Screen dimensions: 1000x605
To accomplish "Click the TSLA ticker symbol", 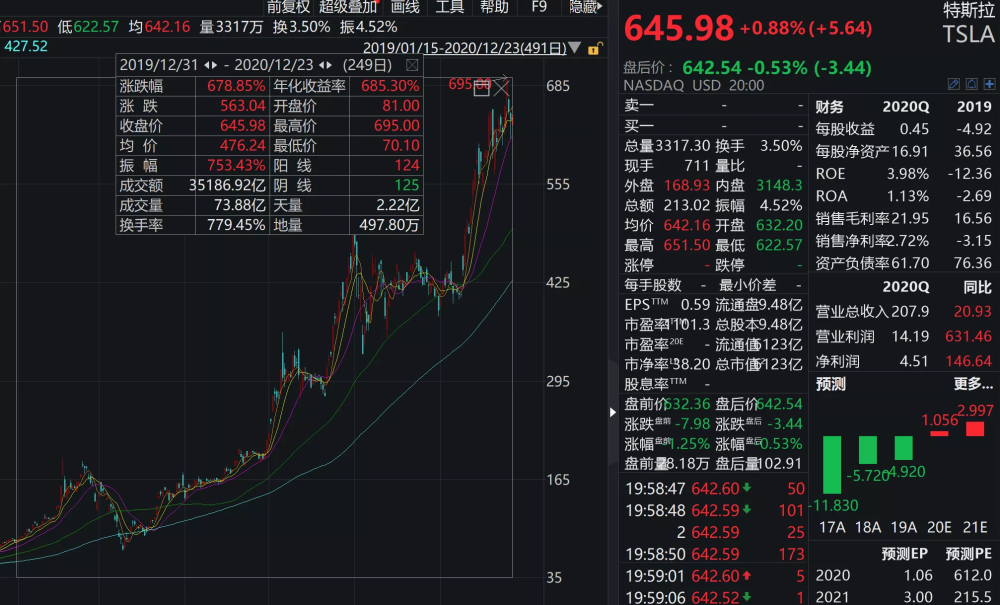I will (x=969, y=34).
